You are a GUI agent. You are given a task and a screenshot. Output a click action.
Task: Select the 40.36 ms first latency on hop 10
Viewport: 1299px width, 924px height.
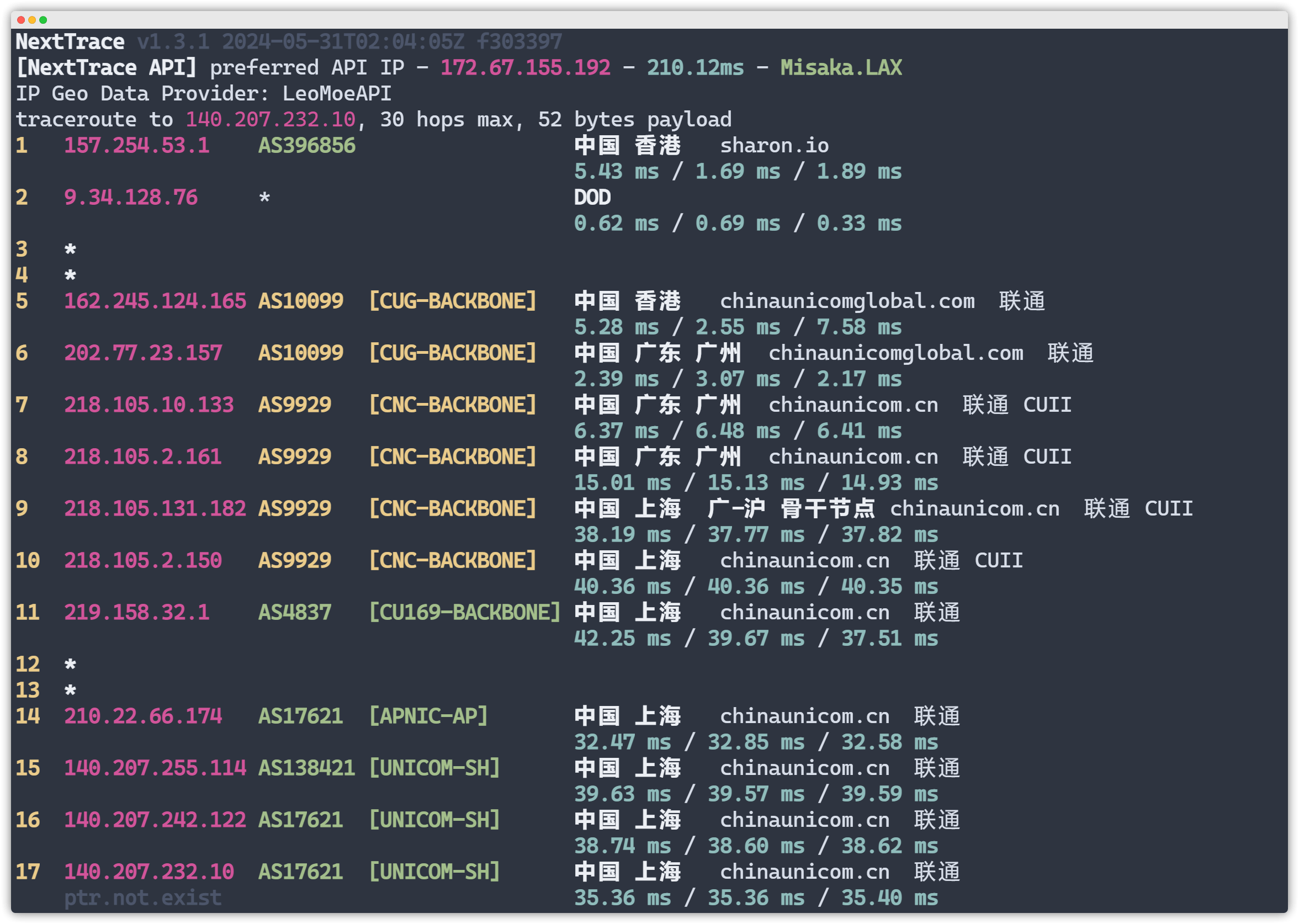[x=623, y=586]
